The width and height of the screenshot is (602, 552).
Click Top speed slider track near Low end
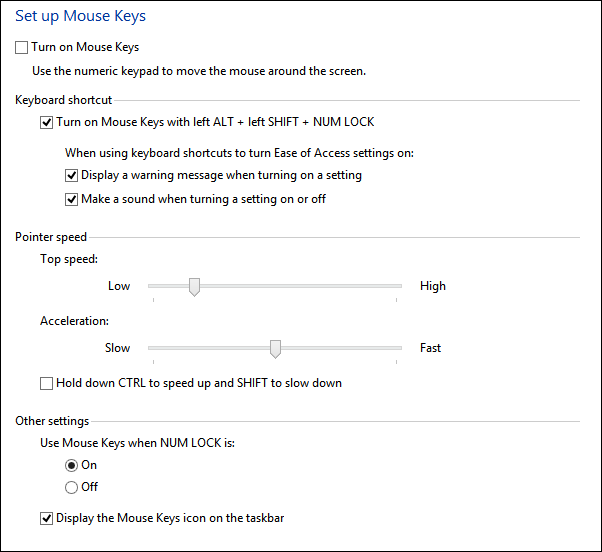(x=160, y=286)
